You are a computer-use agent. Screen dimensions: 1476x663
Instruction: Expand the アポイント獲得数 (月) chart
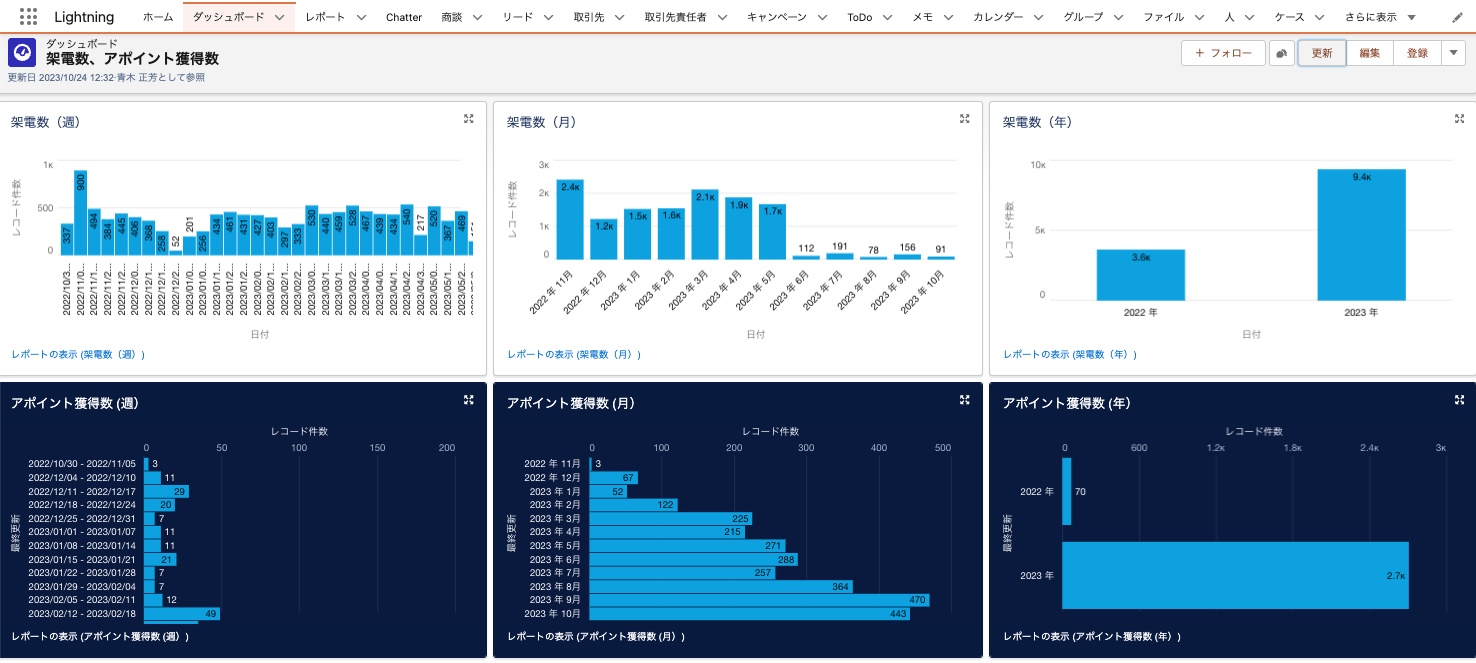(964, 399)
